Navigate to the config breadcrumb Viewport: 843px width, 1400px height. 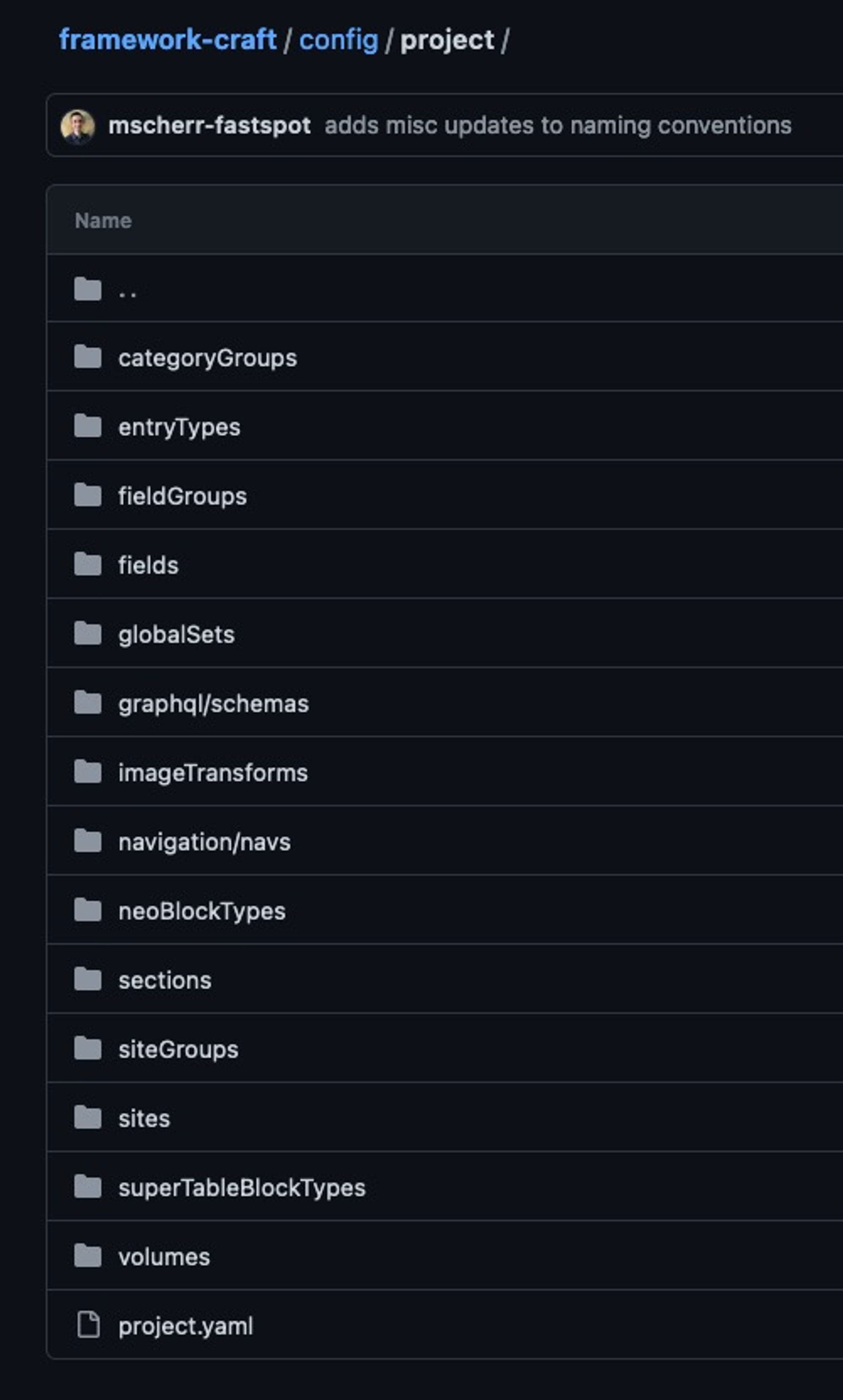pos(338,40)
